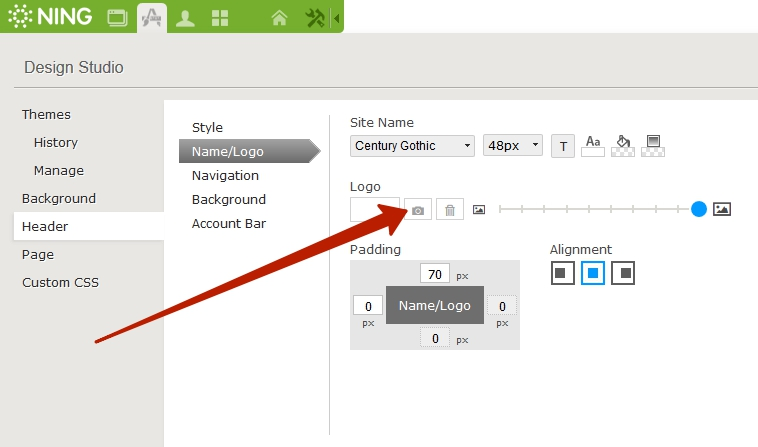
Task: Click the blue logo size slider handle
Action: pyautogui.click(x=699, y=209)
